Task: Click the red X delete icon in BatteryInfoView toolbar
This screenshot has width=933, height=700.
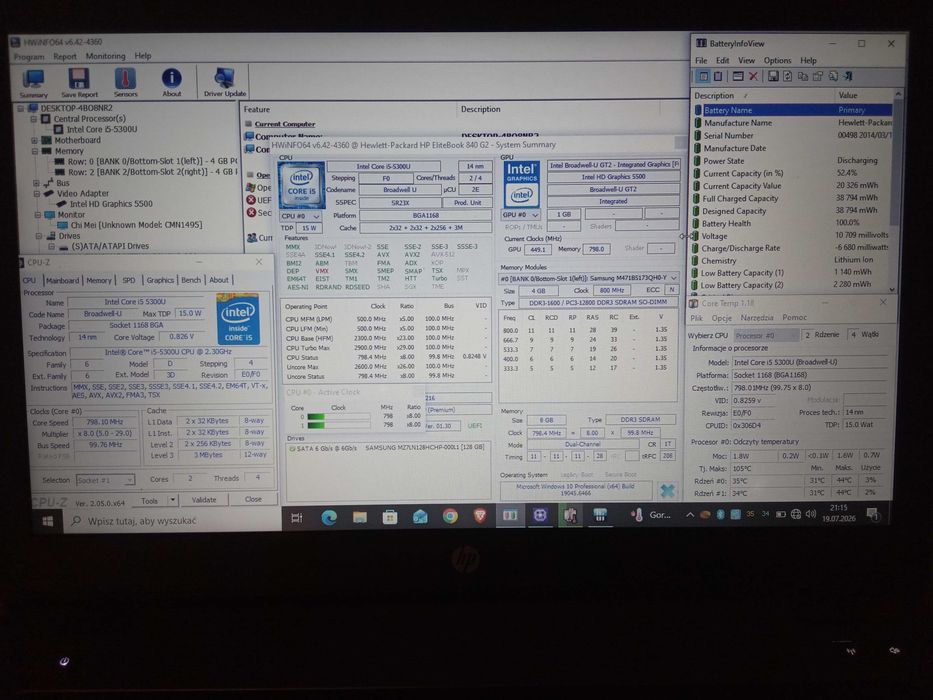Action: [753, 76]
